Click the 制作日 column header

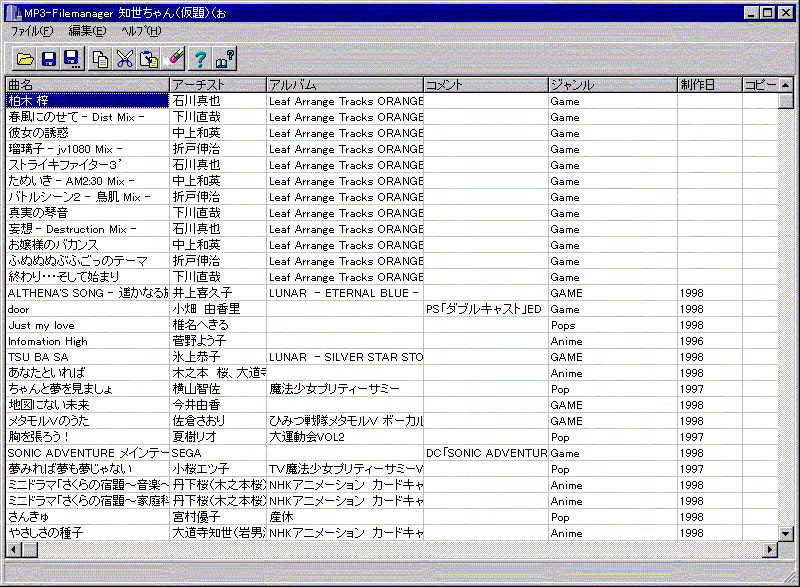(710, 85)
